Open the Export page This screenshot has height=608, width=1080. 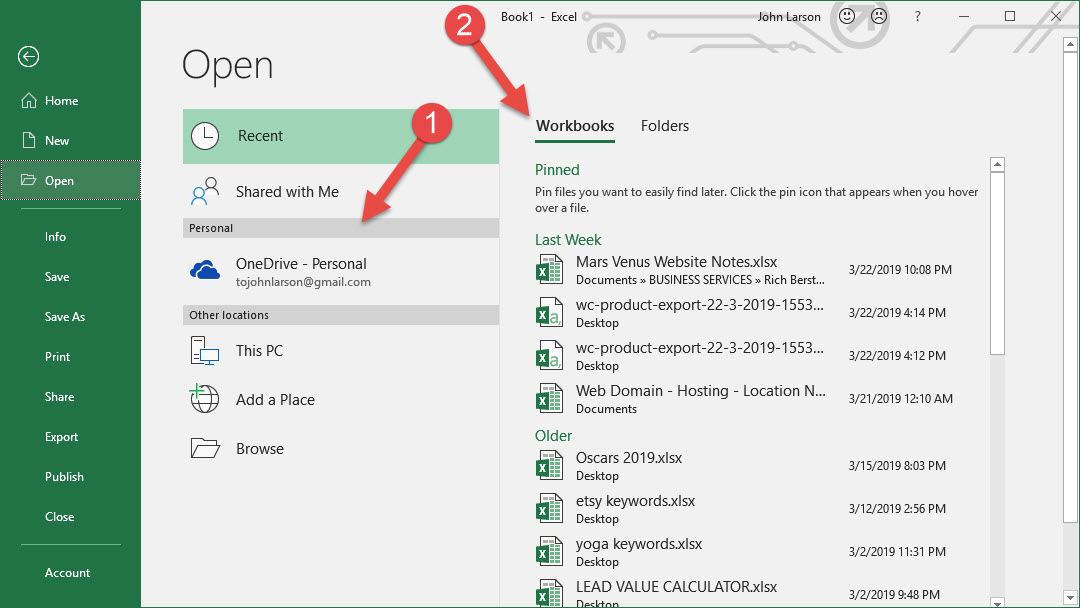pyautogui.click(x=61, y=437)
